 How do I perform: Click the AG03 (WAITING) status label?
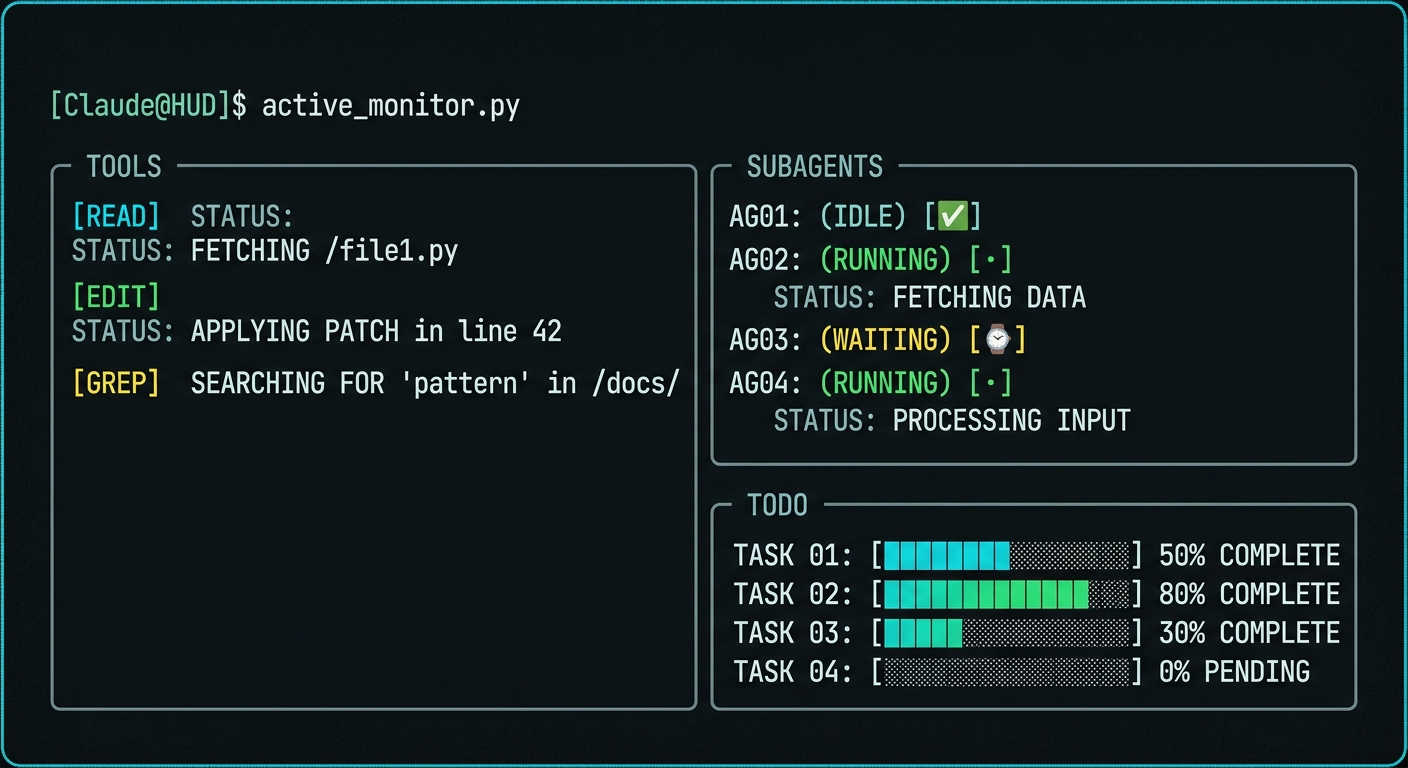coord(885,340)
